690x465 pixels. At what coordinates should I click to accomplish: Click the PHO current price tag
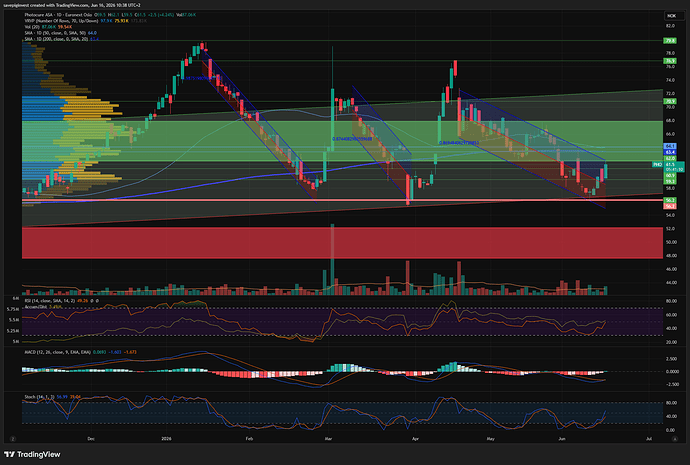click(x=657, y=165)
